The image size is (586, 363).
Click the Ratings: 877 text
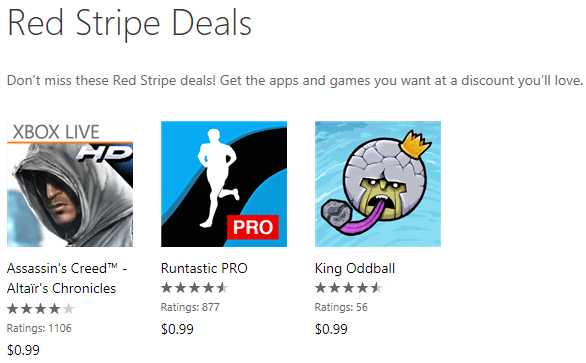[190, 307]
